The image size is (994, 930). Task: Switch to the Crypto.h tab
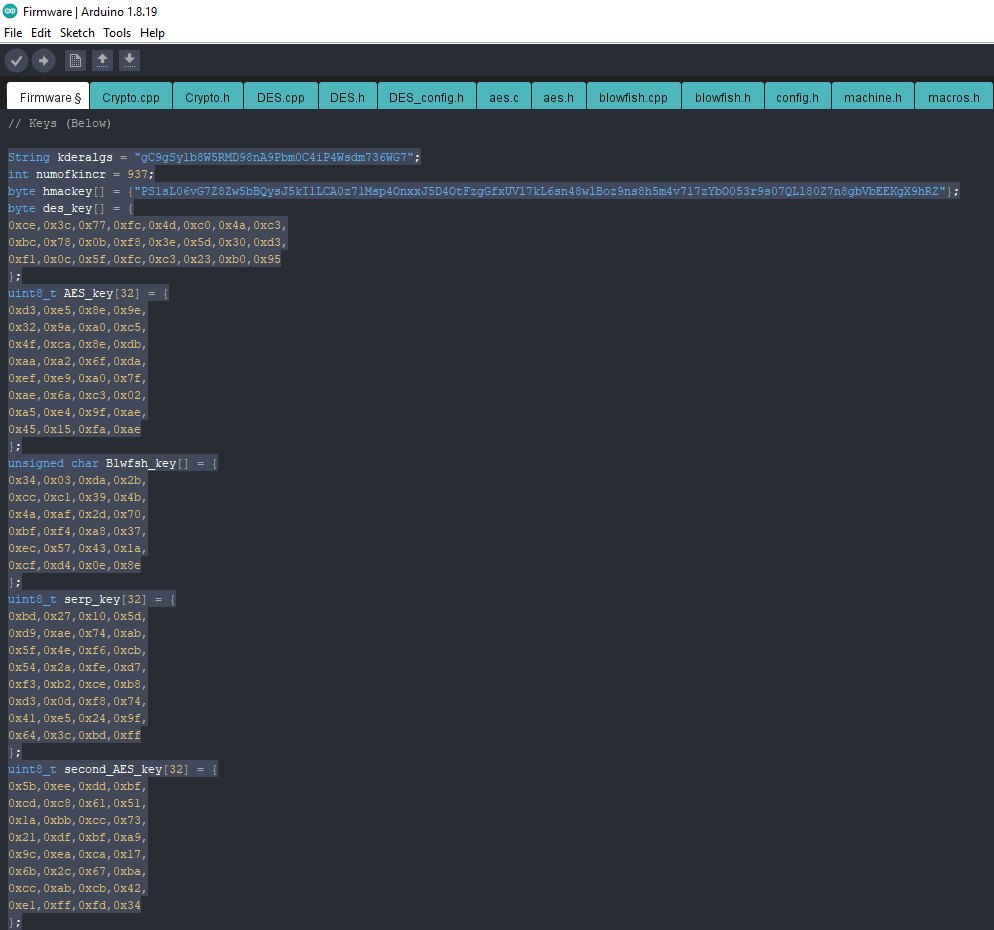(x=207, y=96)
